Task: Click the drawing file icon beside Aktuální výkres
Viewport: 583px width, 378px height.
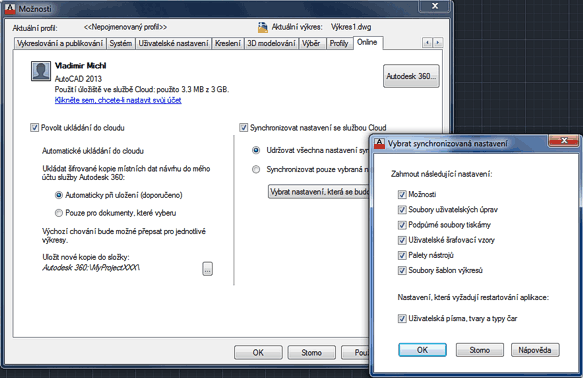Action: [x=262, y=27]
